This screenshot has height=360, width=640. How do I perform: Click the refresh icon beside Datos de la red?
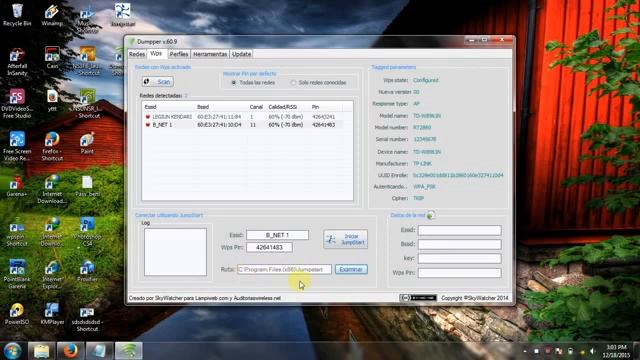point(431,215)
